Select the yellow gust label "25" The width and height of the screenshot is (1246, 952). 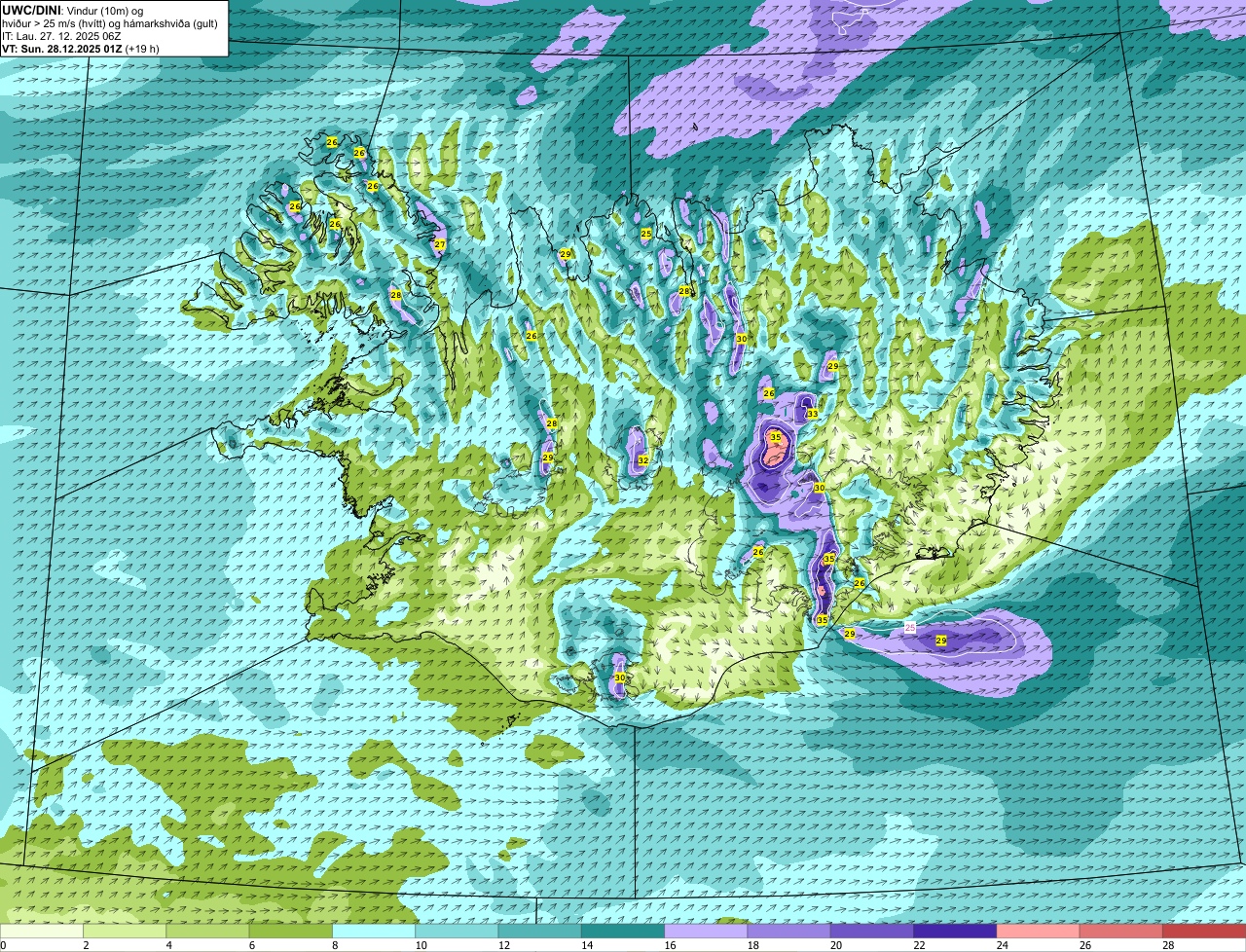(x=645, y=234)
